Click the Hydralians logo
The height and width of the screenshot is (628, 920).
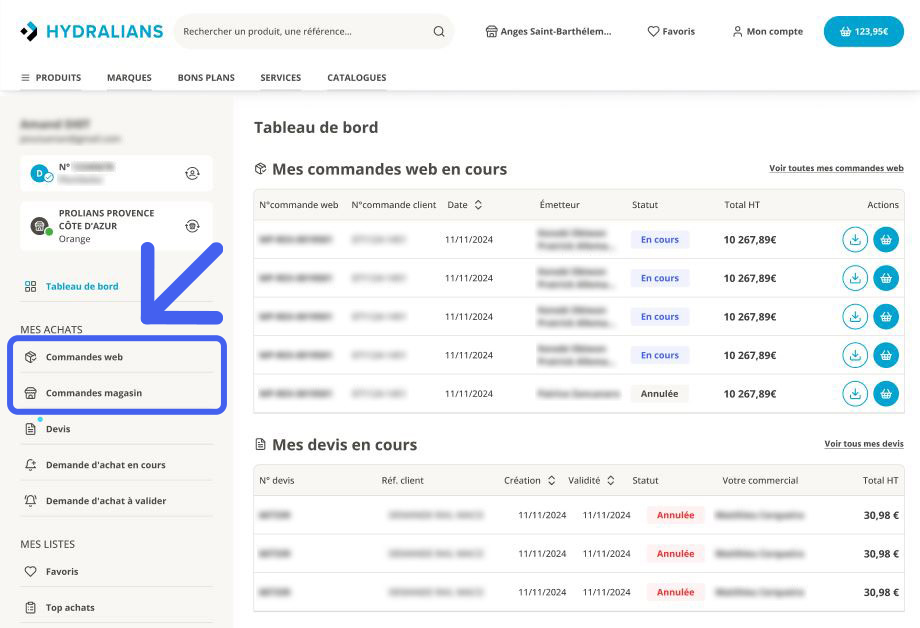coord(91,31)
